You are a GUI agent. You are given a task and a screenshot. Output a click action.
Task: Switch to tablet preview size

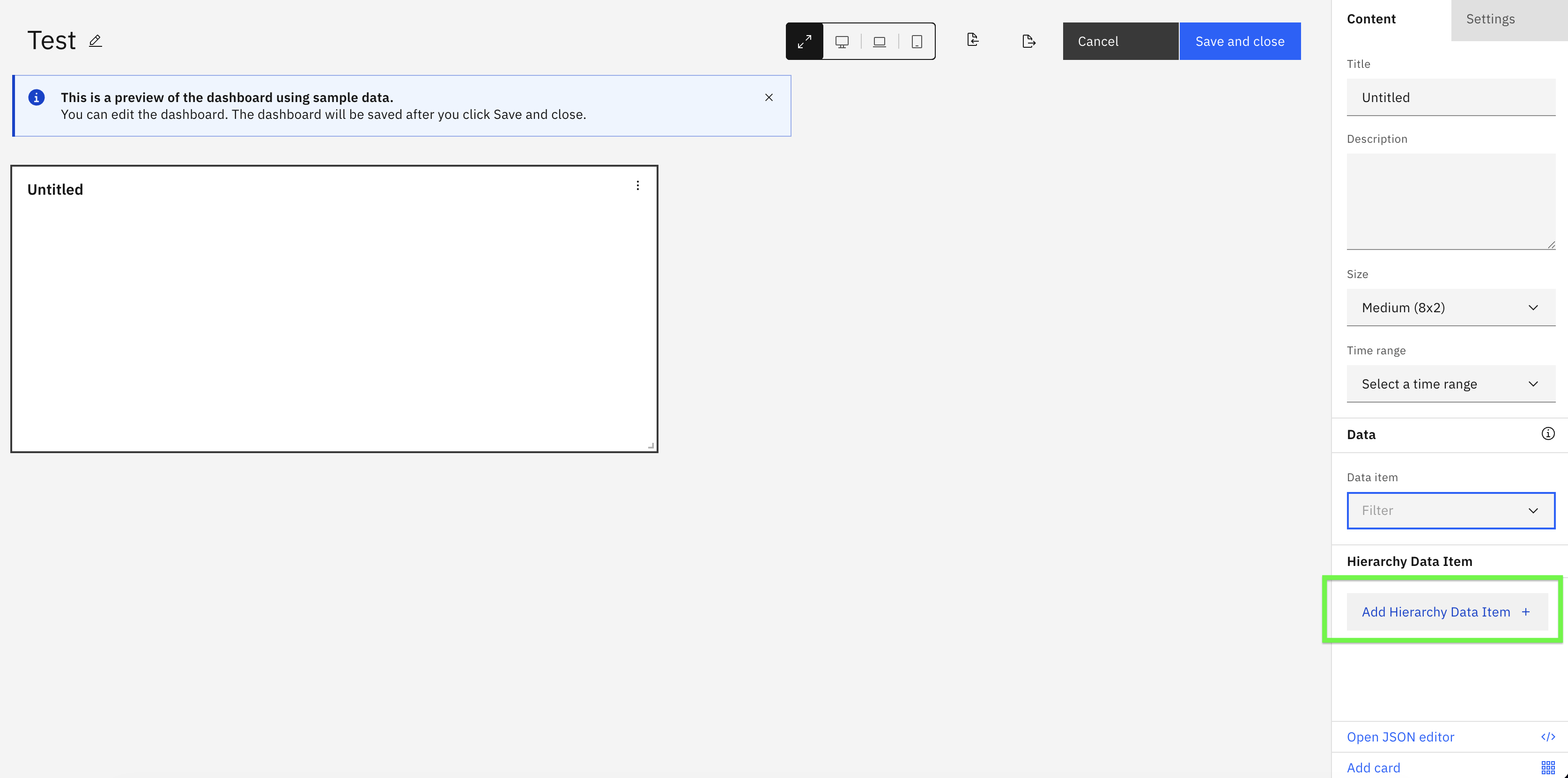point(917,41)
